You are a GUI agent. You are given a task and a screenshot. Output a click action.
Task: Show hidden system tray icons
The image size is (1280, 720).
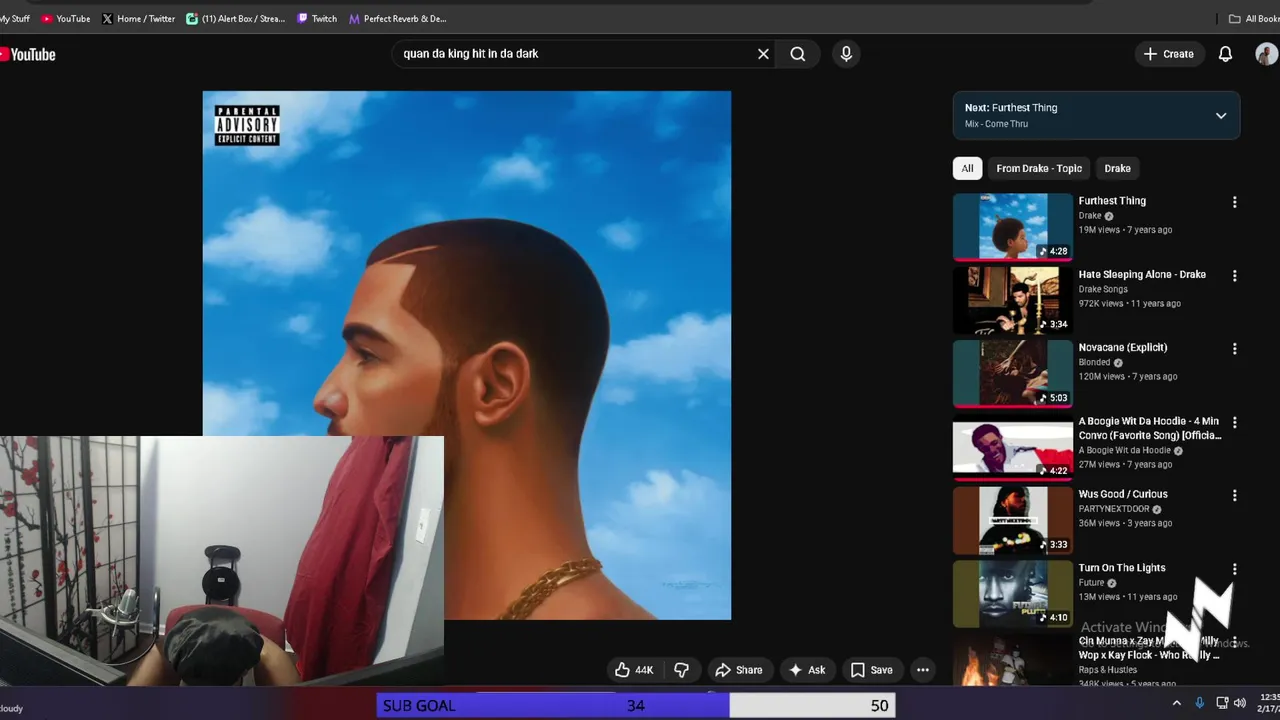[x=1176, y=703]
